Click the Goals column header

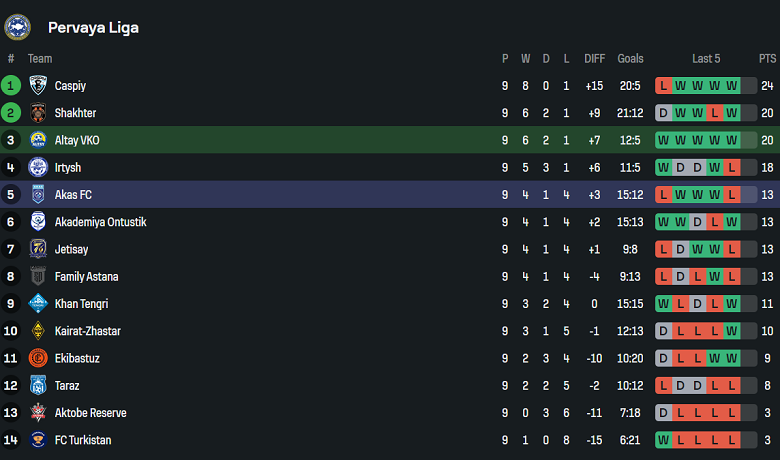630,59
